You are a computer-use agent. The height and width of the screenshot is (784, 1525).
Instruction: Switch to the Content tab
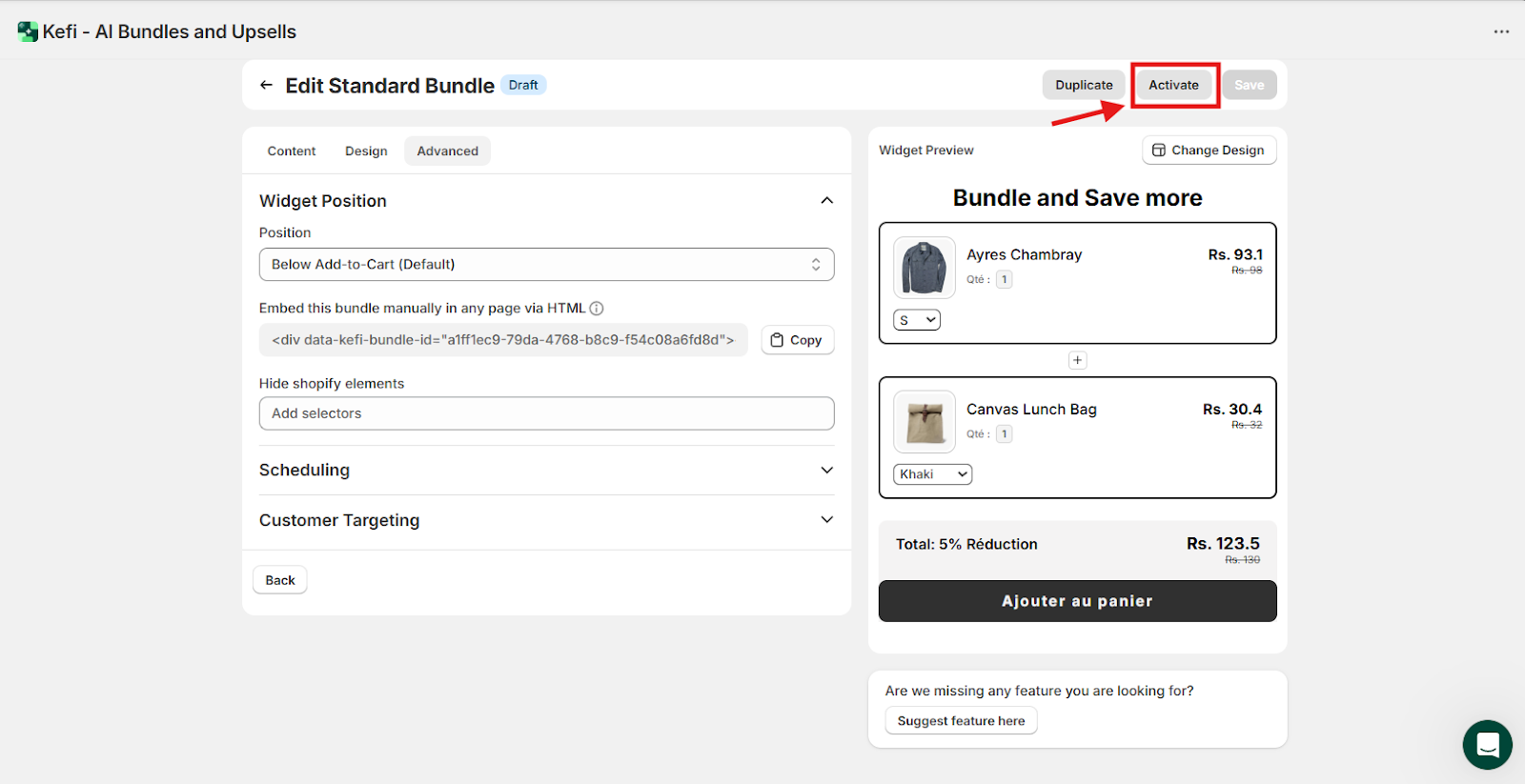point(291,151)
